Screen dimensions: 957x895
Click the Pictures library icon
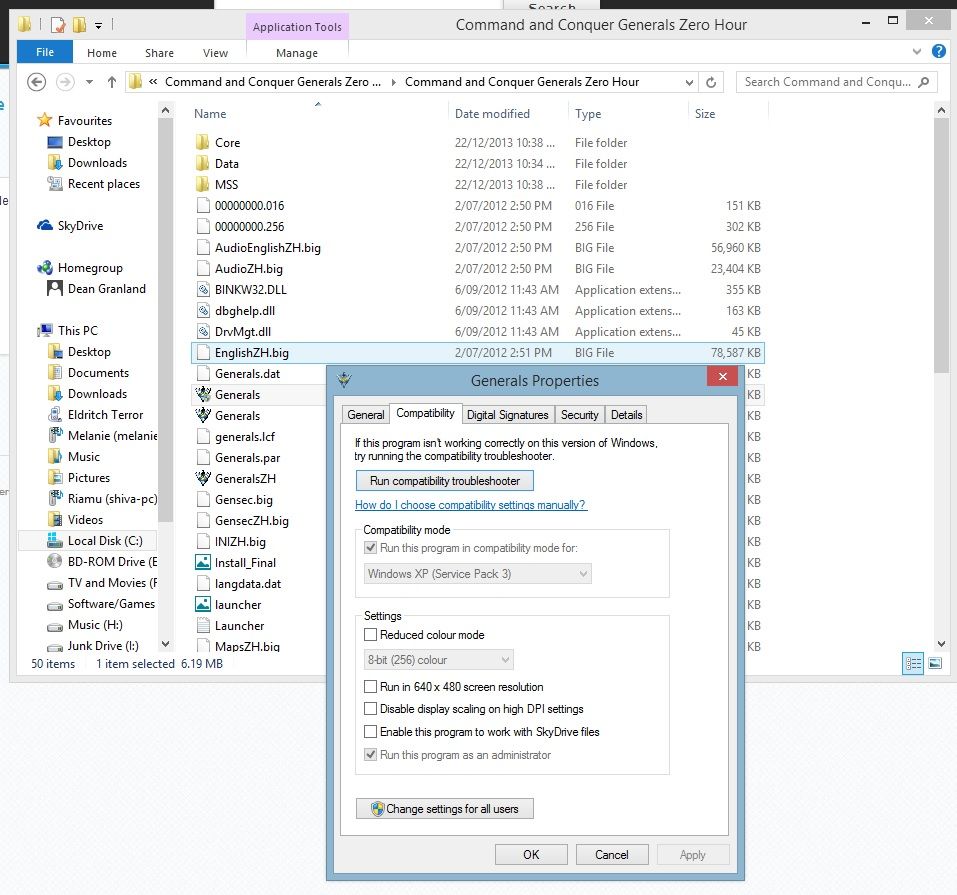[x=55, y=477]
